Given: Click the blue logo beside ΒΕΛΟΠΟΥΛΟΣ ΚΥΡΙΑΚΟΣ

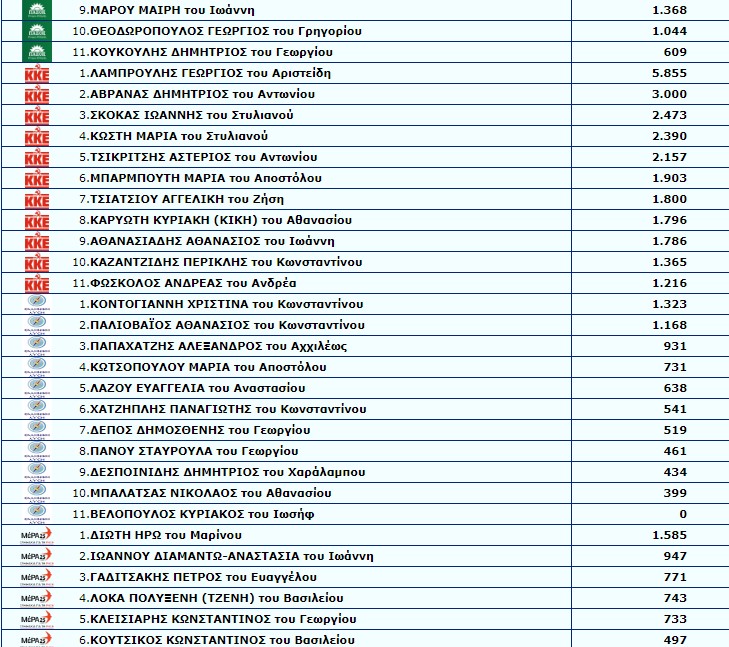Looking at the screenshot, I should point(37,514).
